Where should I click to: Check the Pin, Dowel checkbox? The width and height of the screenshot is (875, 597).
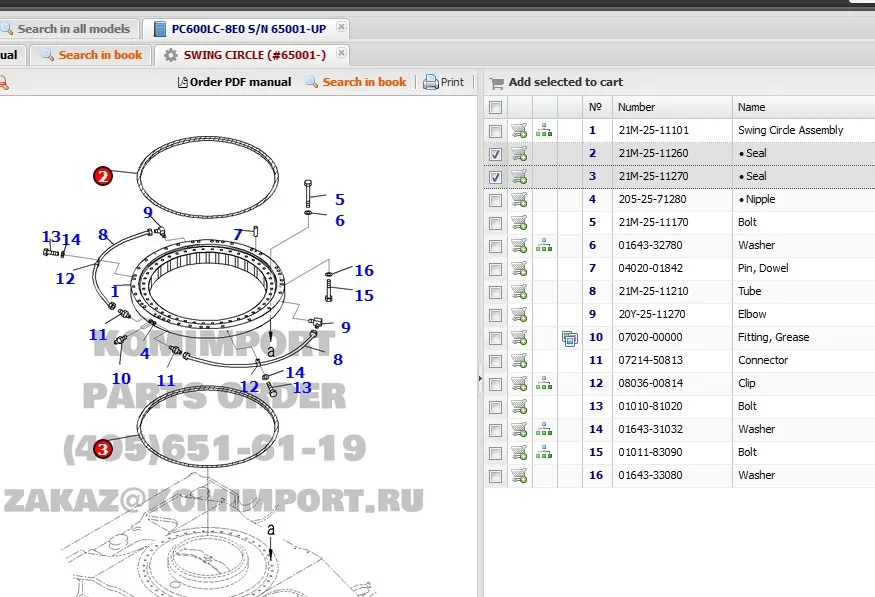click(x=495, y=269)
